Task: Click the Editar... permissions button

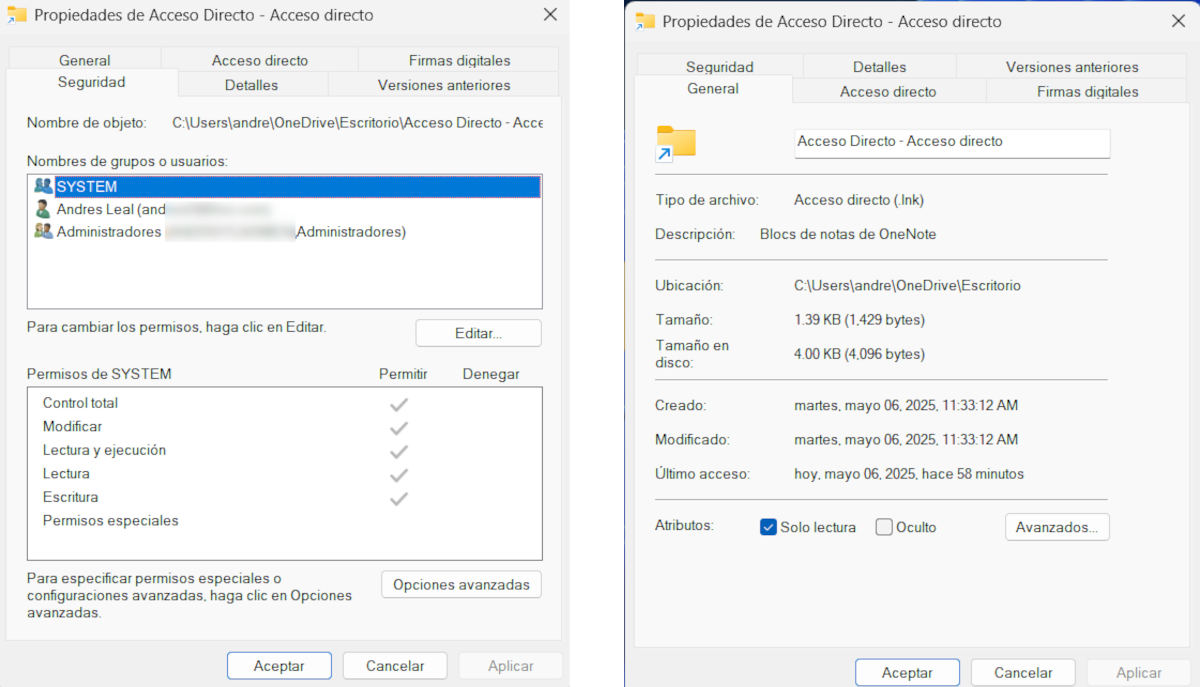Action: (478, 333)
